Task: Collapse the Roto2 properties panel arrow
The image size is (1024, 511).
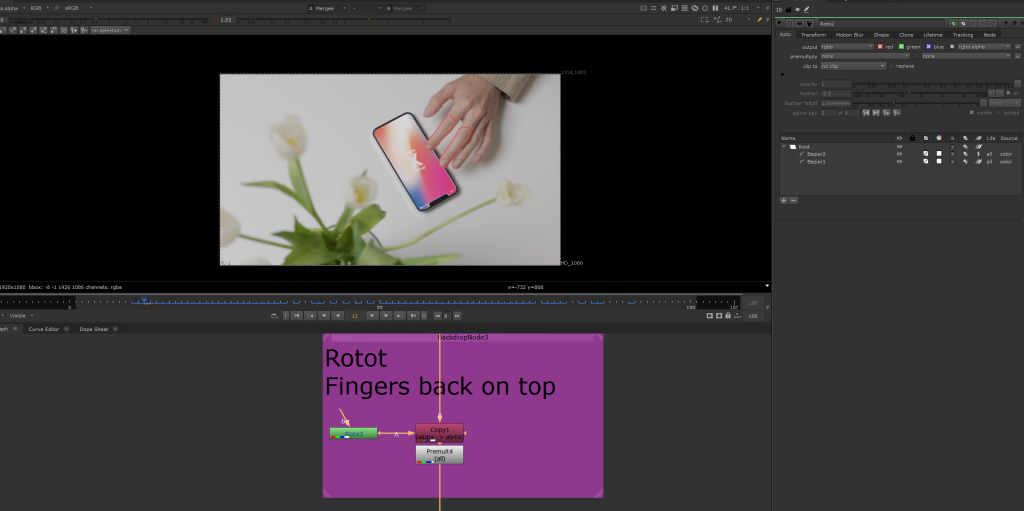Action: pyautogui.click(x=779, y=24)
